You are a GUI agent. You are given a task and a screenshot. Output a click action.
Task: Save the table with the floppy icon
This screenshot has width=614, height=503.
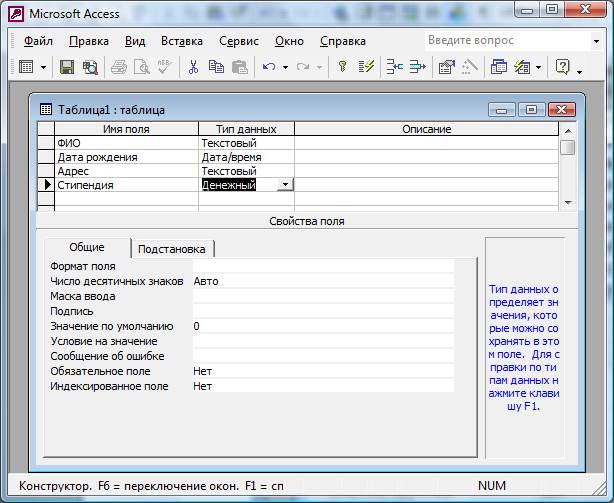[x=67, y=67]
